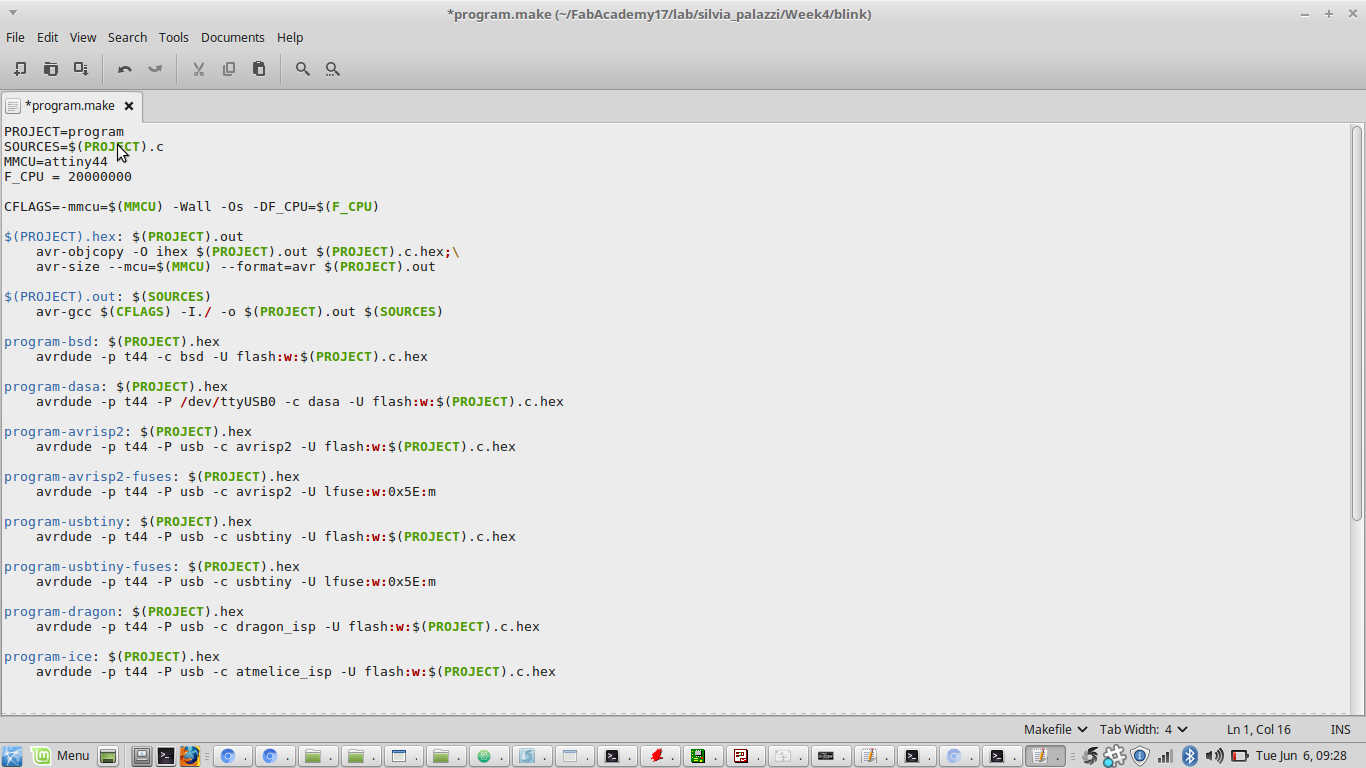Click the vertical scrollbar thumb
The width and height of the screenshot is (1366, 768).
(x=1357, y=322)
